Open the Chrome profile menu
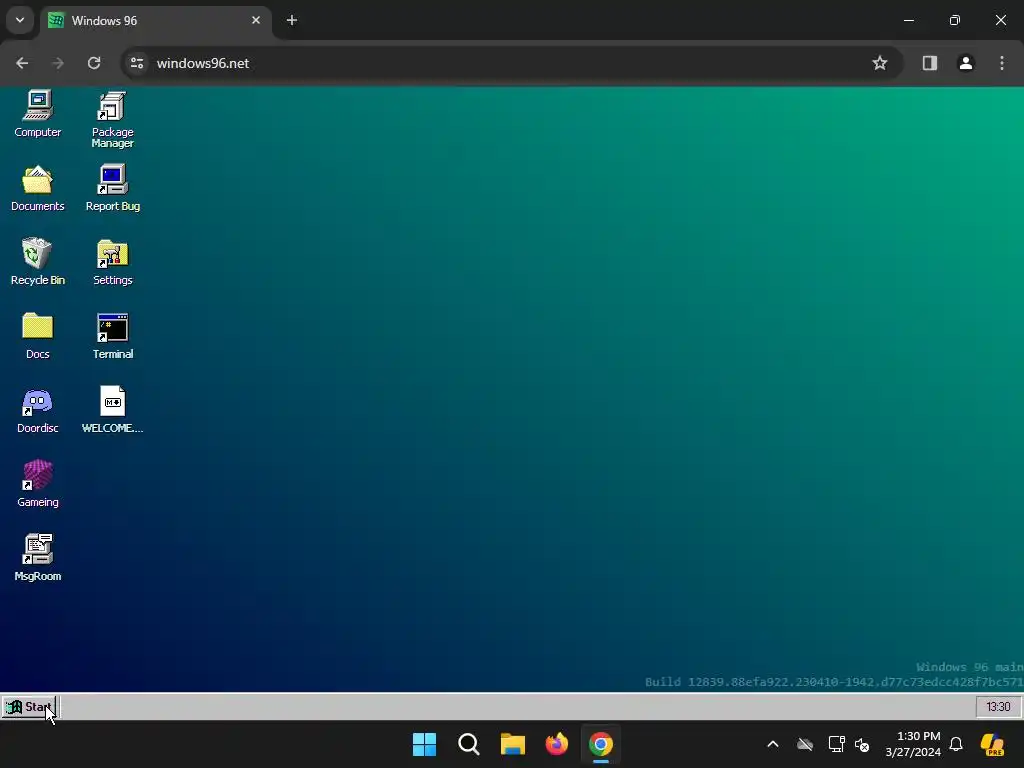 pos(965,63)
